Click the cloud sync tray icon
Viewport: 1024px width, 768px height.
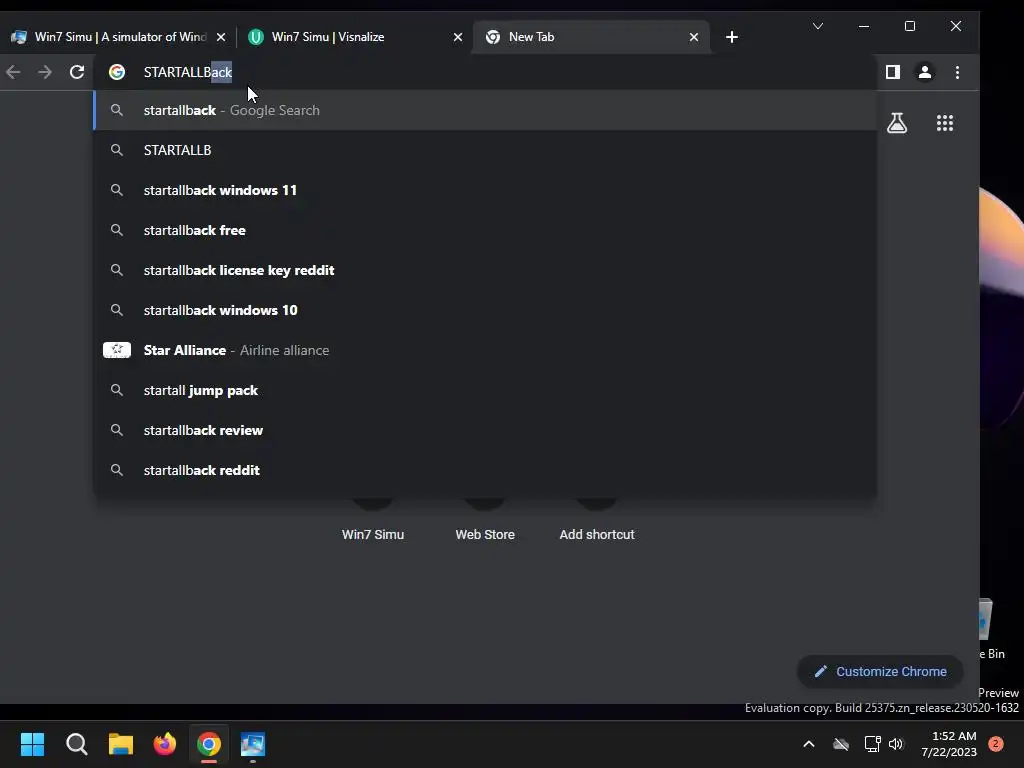[x=841, y=744]
